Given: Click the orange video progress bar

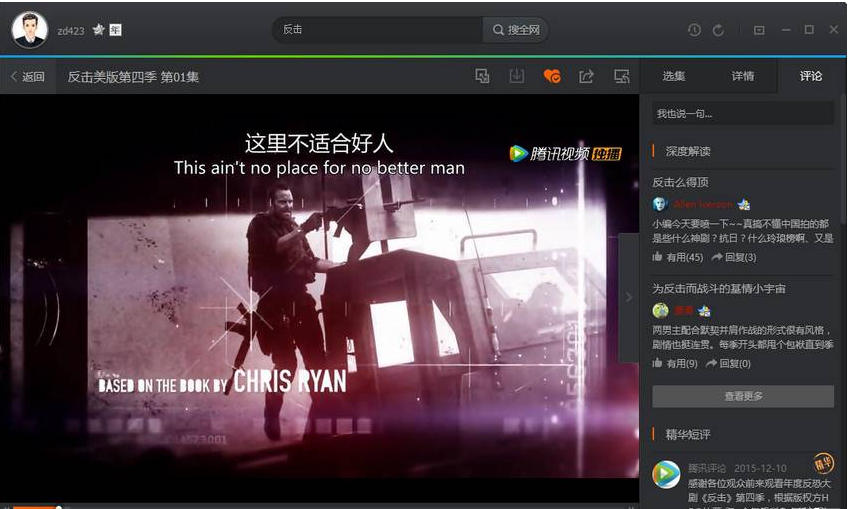Looking at the screenshot, I should point(30,507).
